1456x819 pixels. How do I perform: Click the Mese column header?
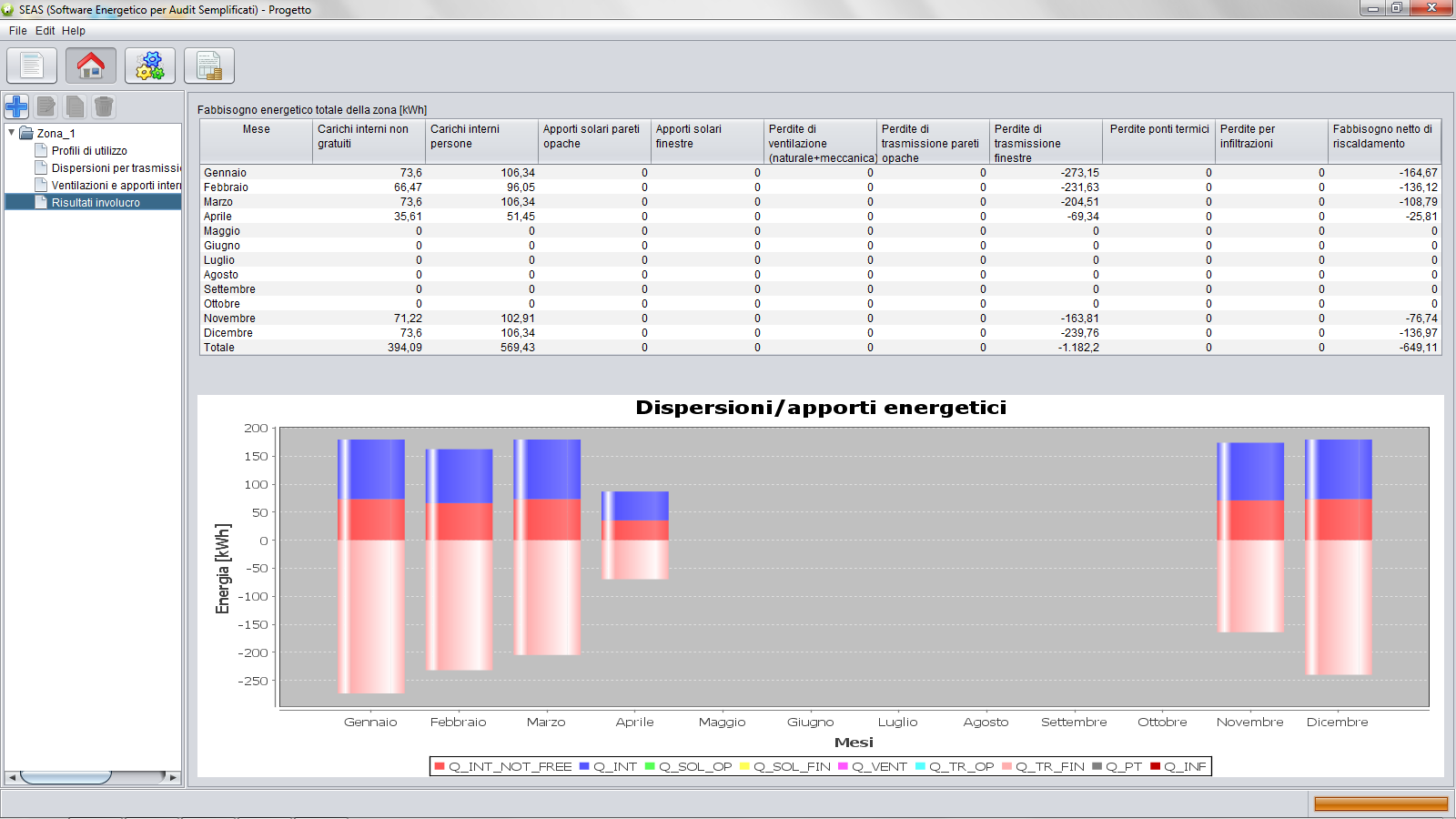pos(256,129)
